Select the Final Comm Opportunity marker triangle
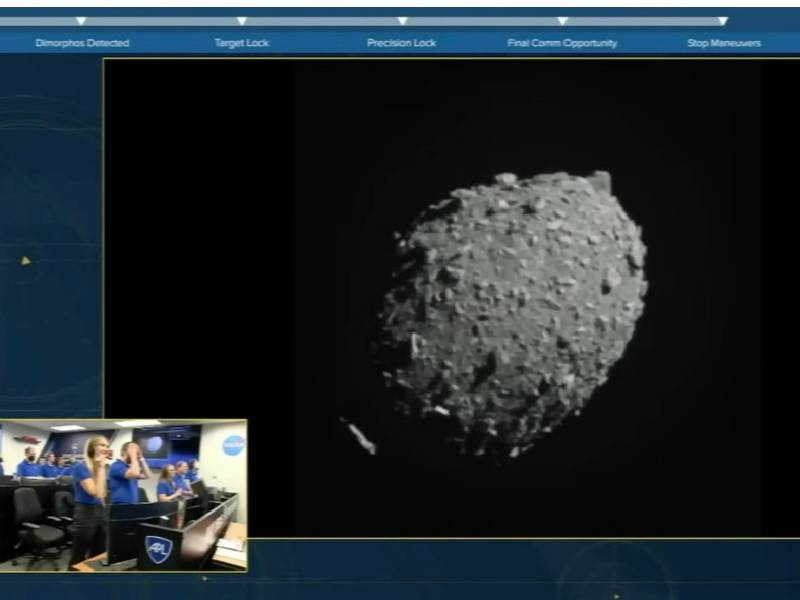 (563, 21)
